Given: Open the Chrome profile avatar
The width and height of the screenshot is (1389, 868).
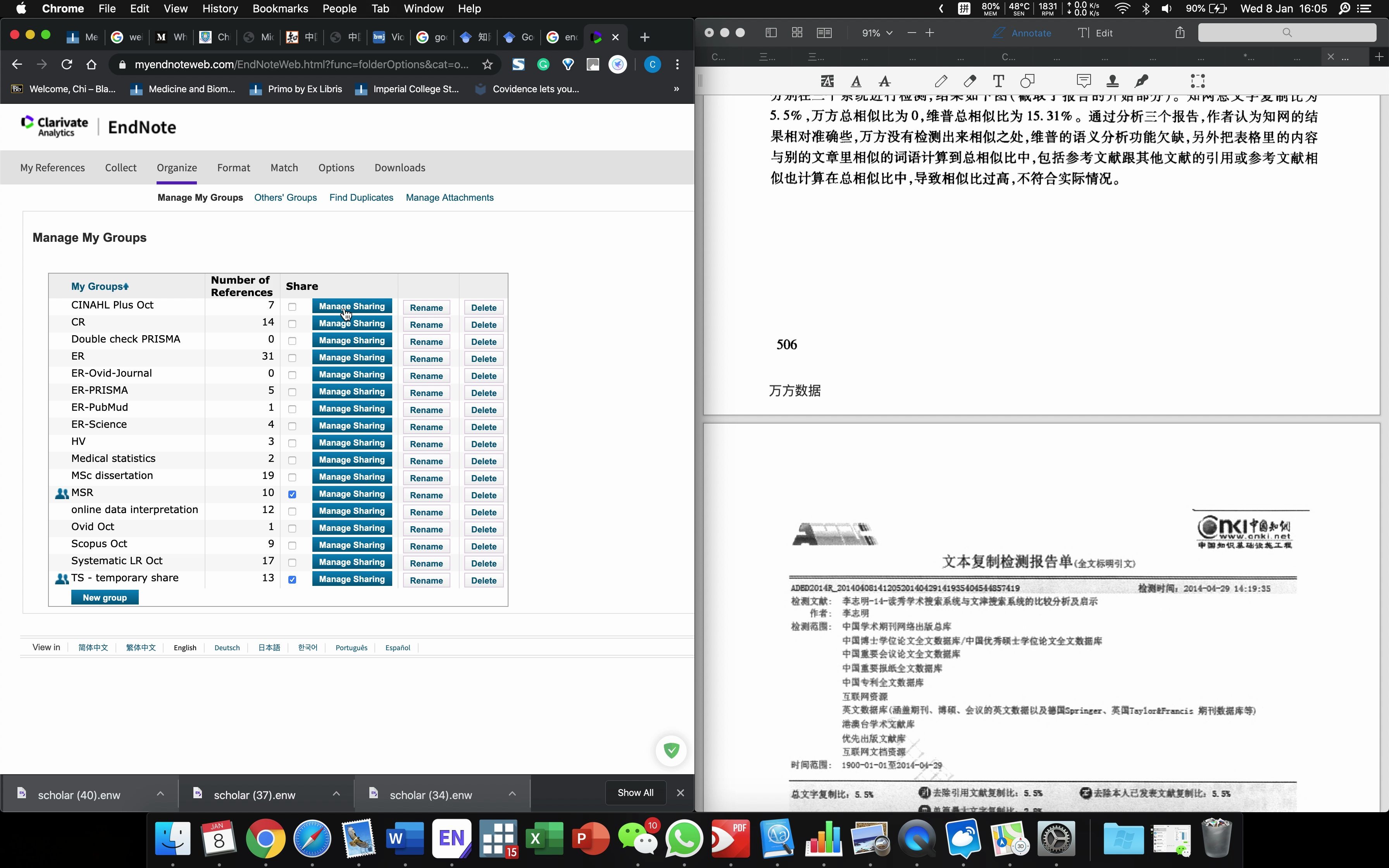Looking at the screenshot, I should click(x=652, y=64).
